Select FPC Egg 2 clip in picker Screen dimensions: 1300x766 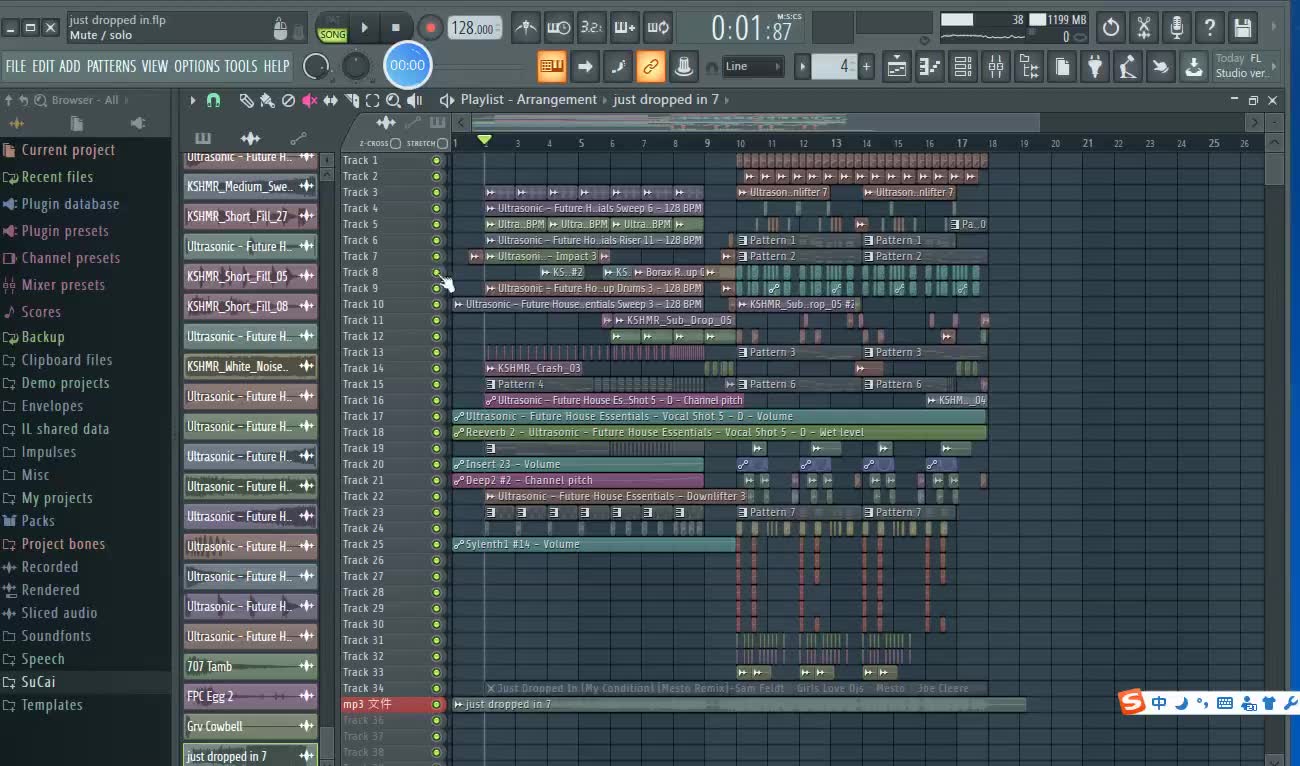click(x=250, y=696)
